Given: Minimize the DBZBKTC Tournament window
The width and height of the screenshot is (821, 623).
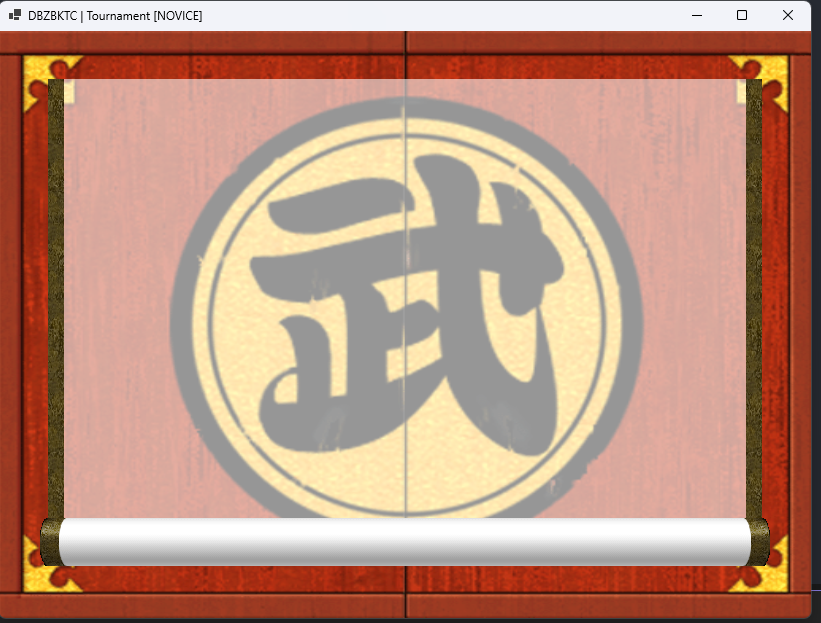Looking at the screenshot, I should pos(696,15).
